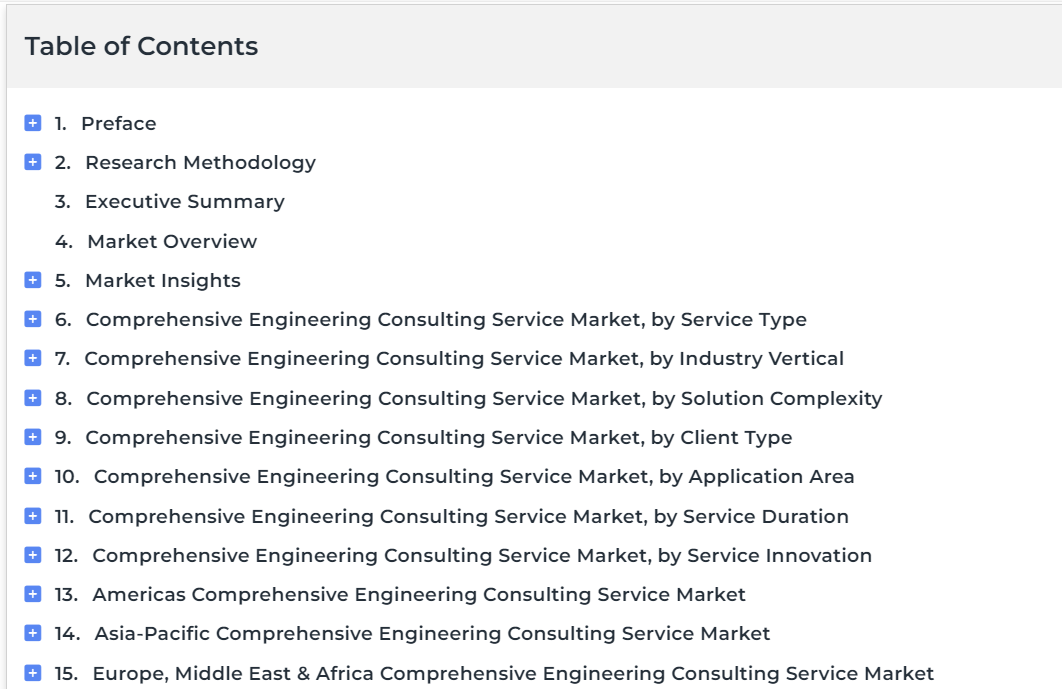
Task: Open the Executive Summary entry
Action: click(x=185, y=202)
